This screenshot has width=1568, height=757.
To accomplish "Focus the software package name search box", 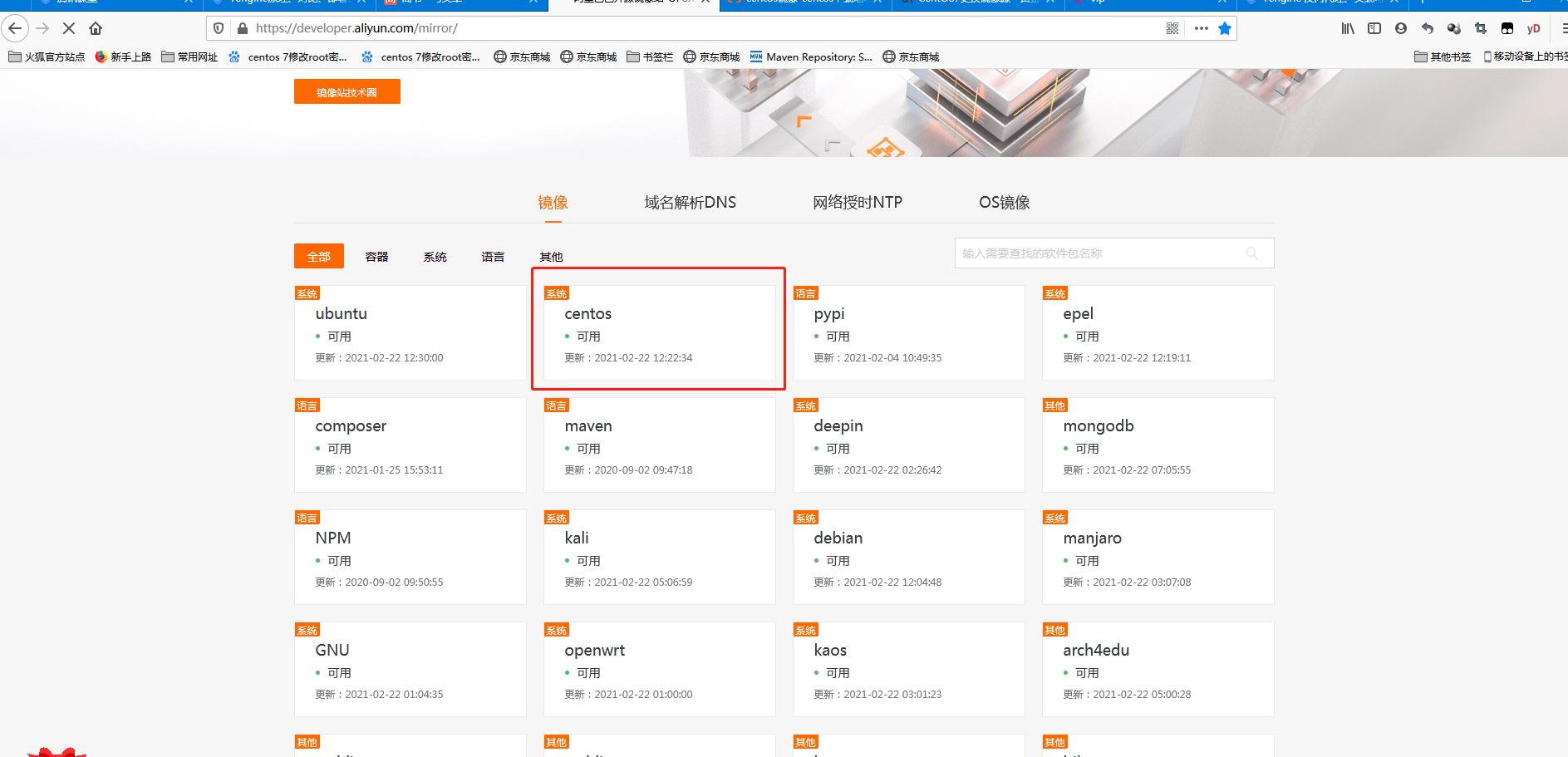I will click(x=1114, y=253).
